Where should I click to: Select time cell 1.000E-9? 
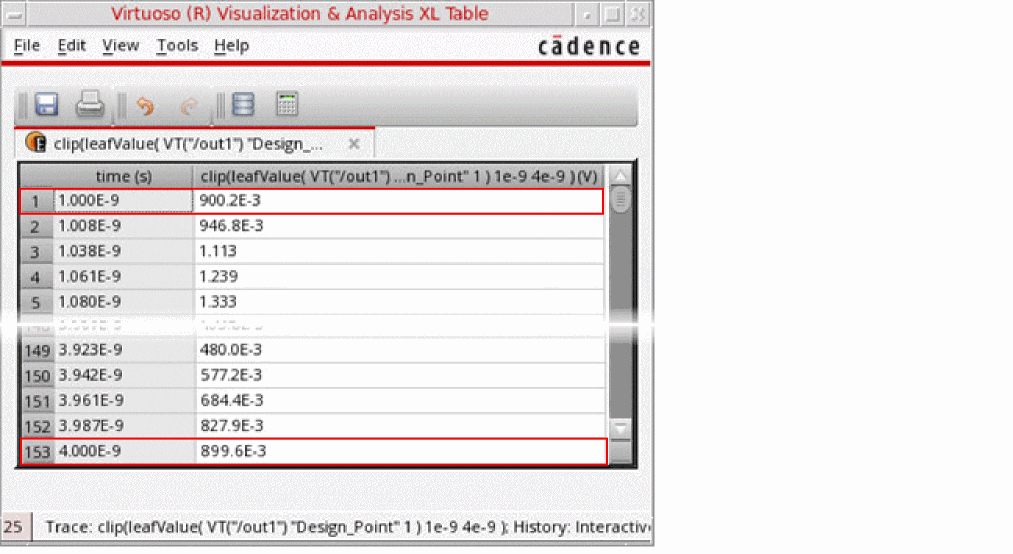pyautogui.click(x=123, y=201)
